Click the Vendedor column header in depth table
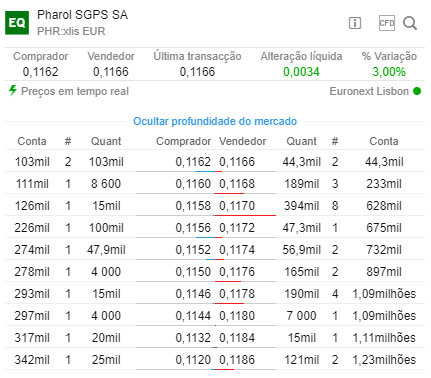This screenshot has height=378, width=431. 243,141
